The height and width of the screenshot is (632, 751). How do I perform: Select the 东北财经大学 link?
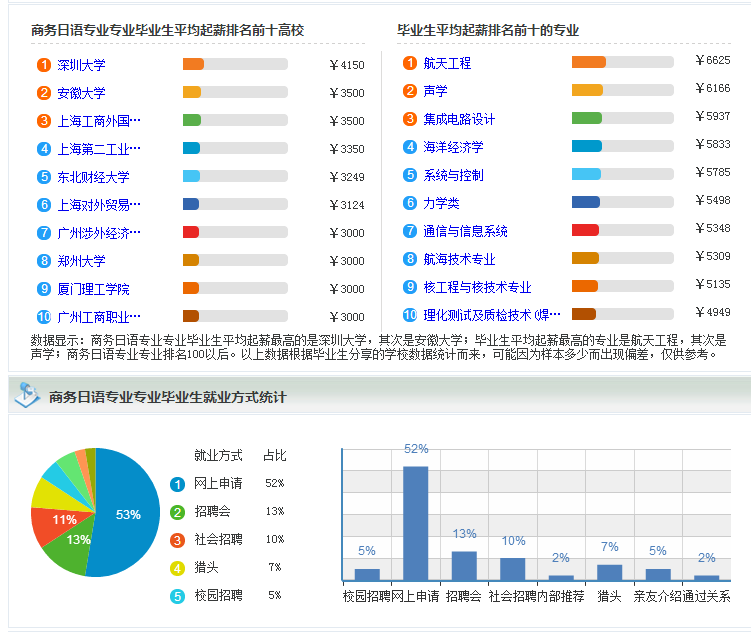tap(93, 177)
